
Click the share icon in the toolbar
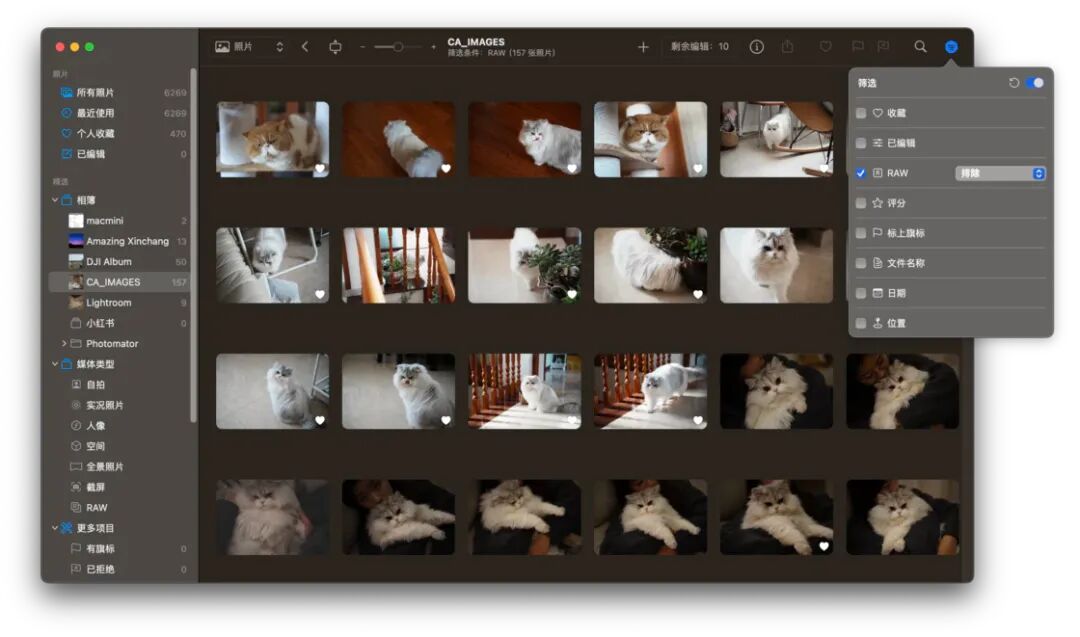point(788,46)
